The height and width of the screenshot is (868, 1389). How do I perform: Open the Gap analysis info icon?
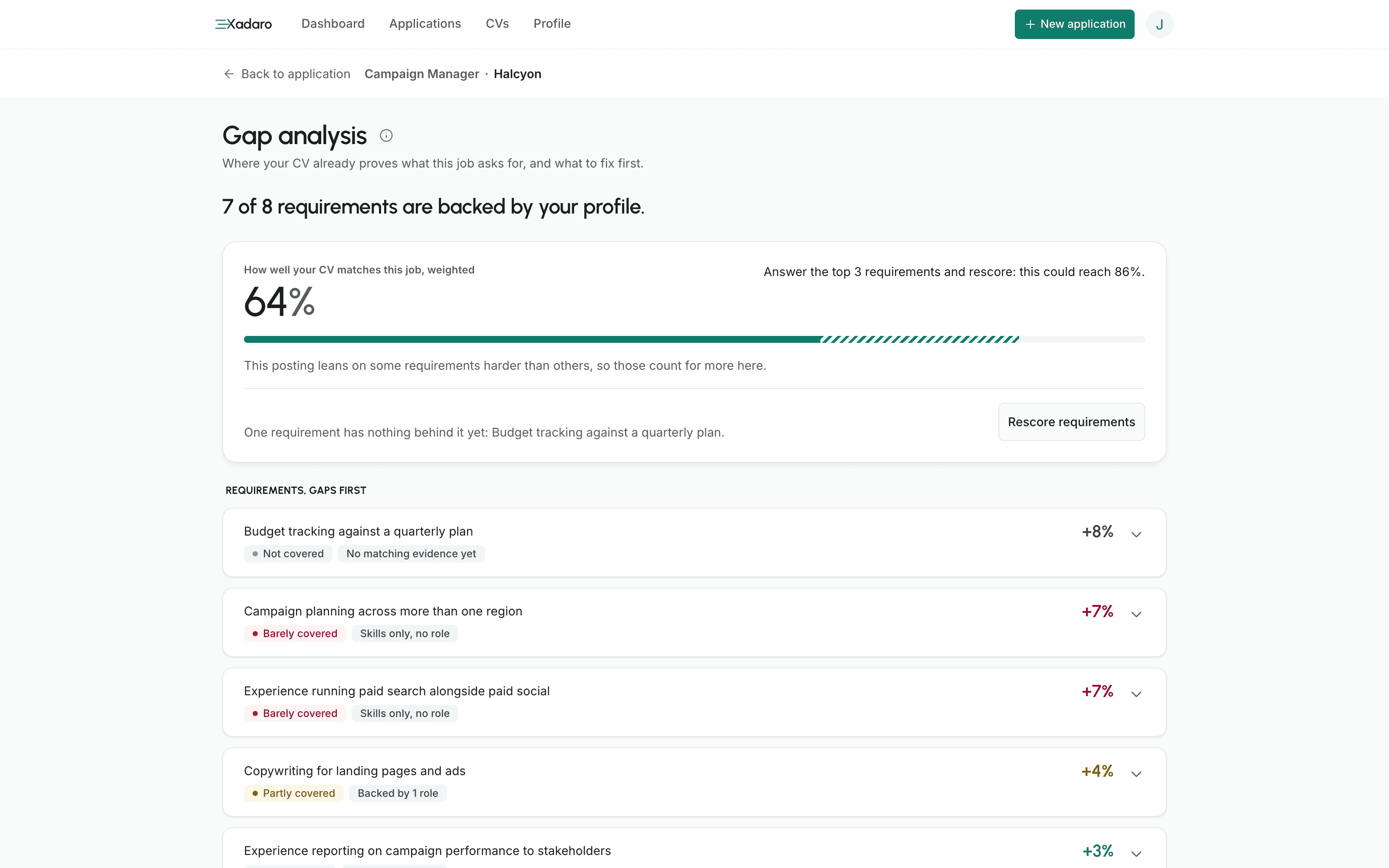pos(386,135)
